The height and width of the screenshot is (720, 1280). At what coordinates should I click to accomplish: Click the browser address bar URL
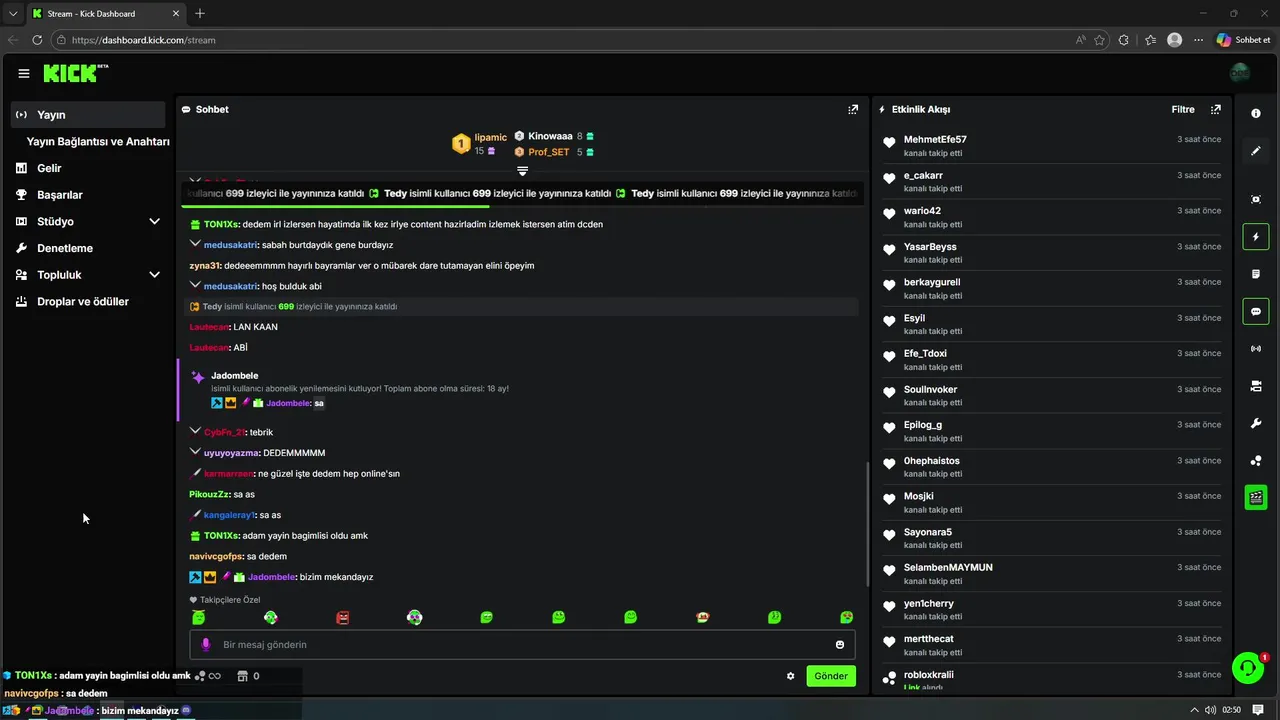144,40
